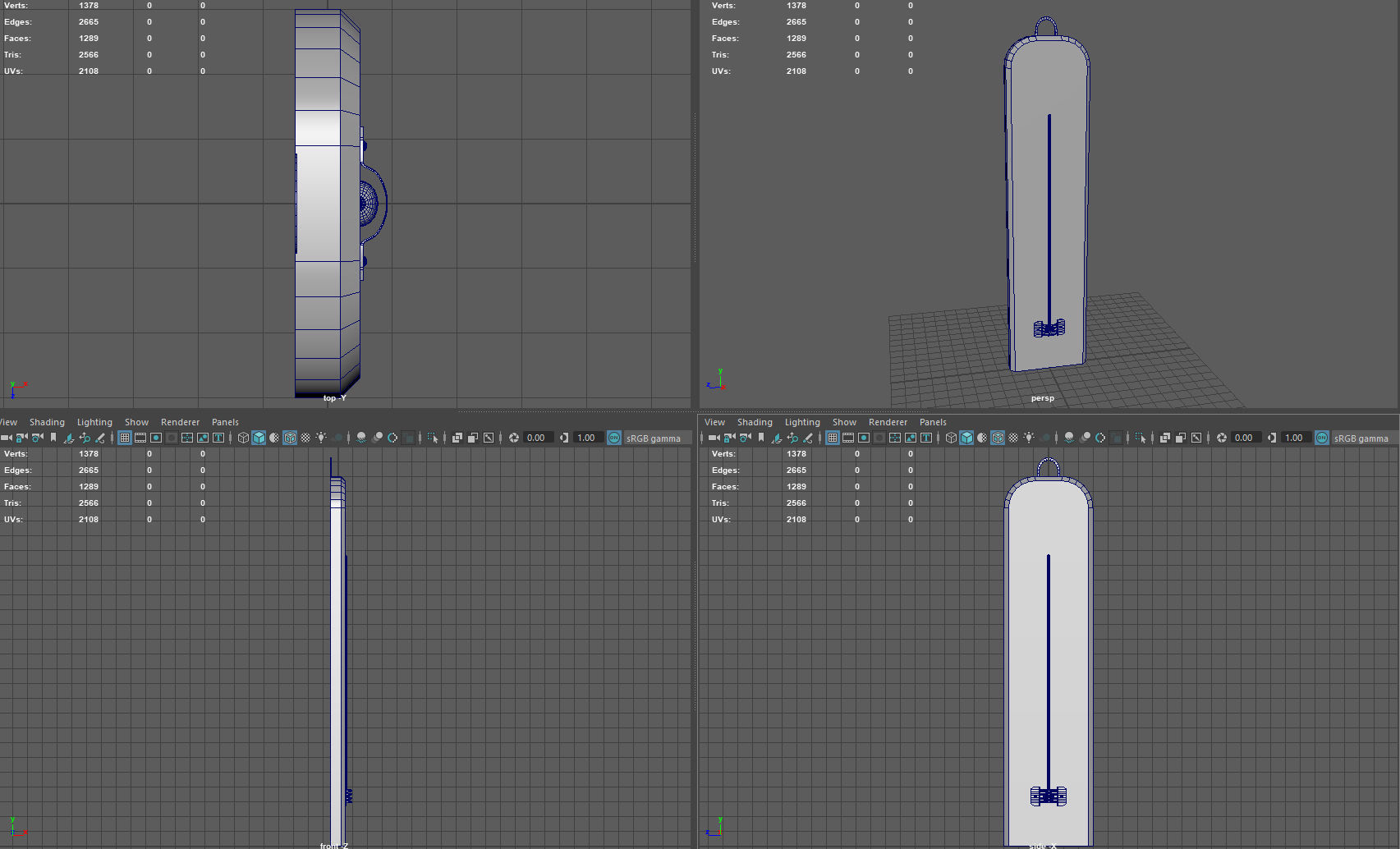
Task: Open camera bookmarks in front view panel
Action: tap(53, 438)
